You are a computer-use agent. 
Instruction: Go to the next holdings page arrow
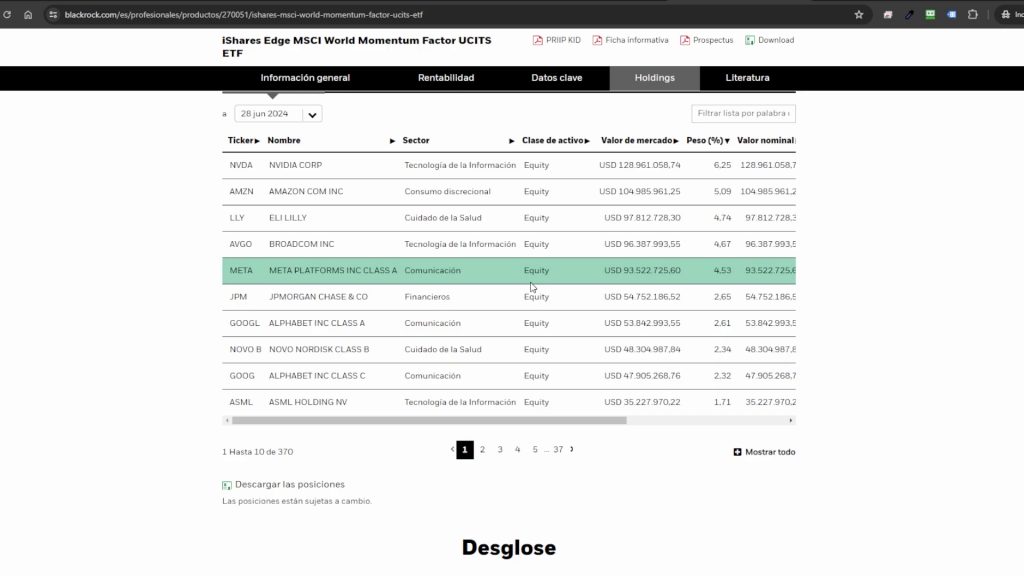click(x=572, y=449)
